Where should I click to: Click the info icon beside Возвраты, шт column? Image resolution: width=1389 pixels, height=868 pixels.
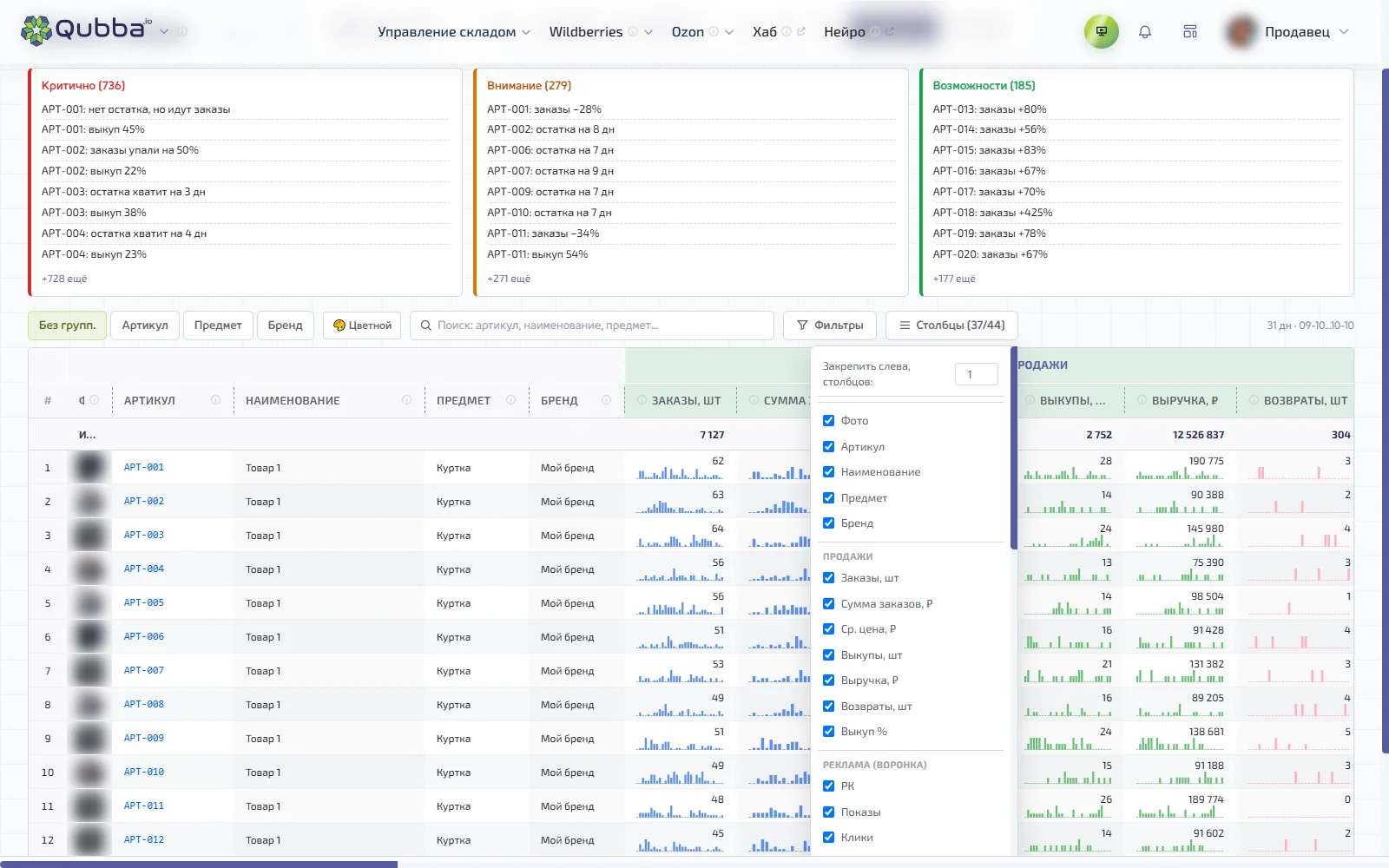pos(1254,400)
